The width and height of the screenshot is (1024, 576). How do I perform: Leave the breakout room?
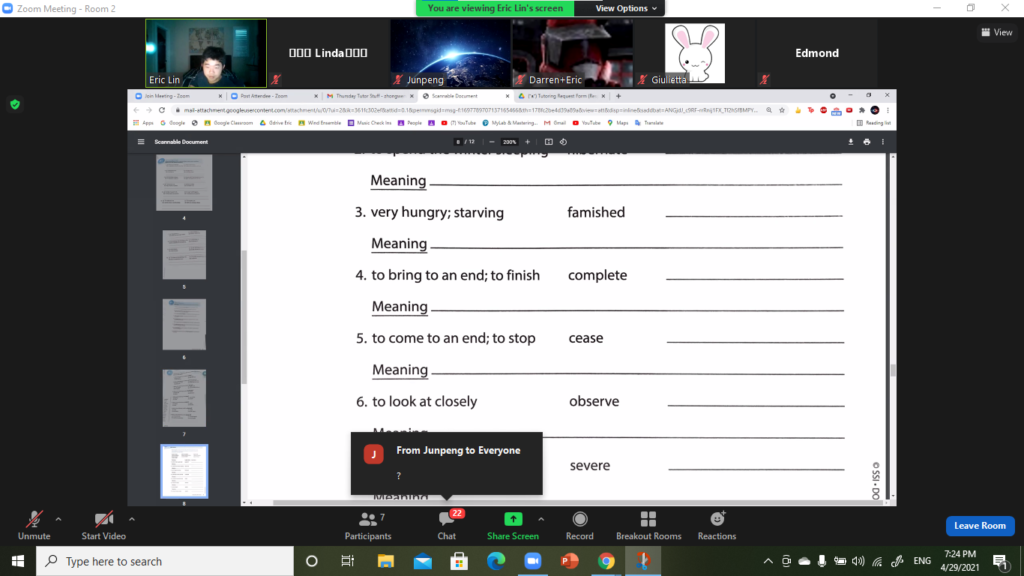(980, 526)
